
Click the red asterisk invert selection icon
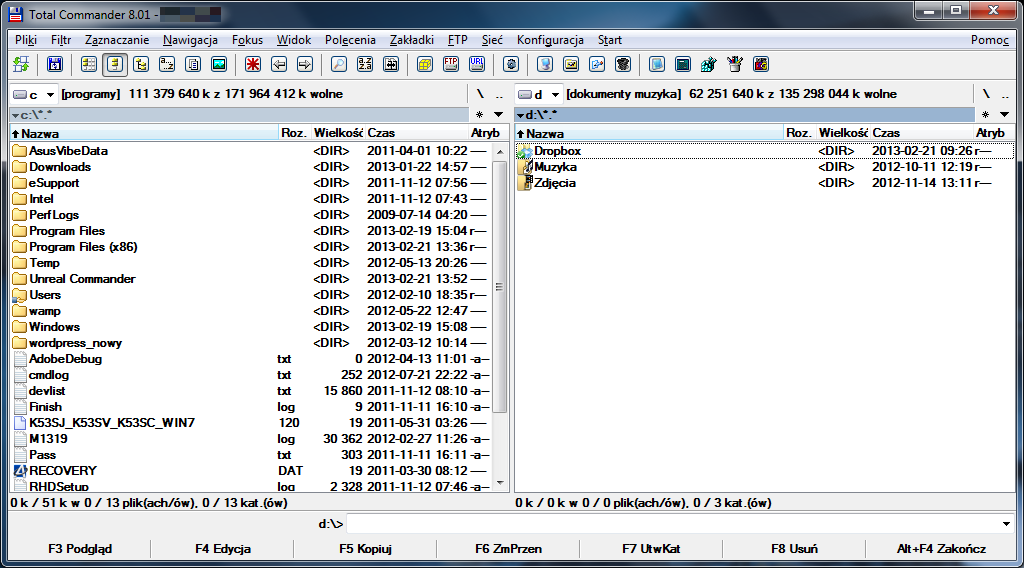(x=253, y=64)
